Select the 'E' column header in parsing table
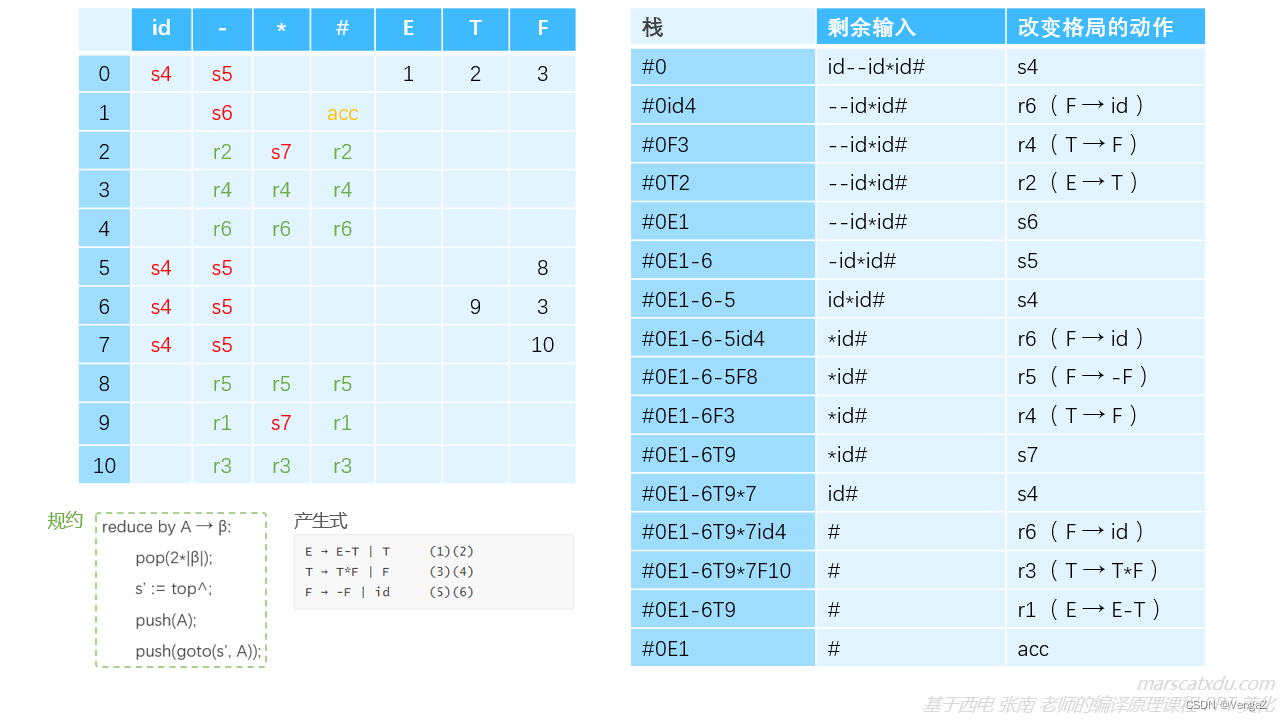The height and width of the screenshot is (721, 1283). [x=408, y=29]
